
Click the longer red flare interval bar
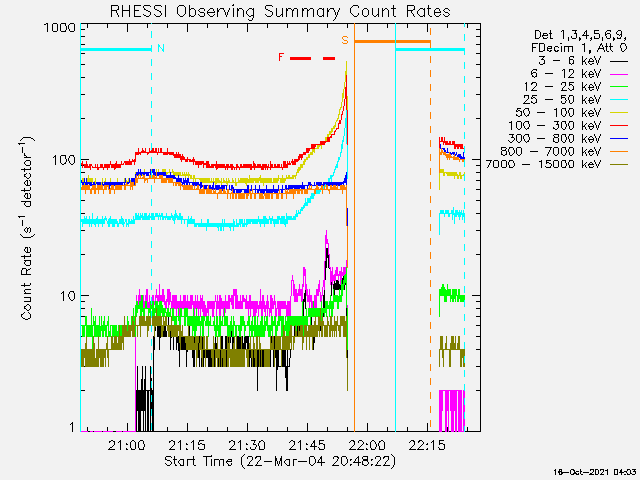[300, 58]
